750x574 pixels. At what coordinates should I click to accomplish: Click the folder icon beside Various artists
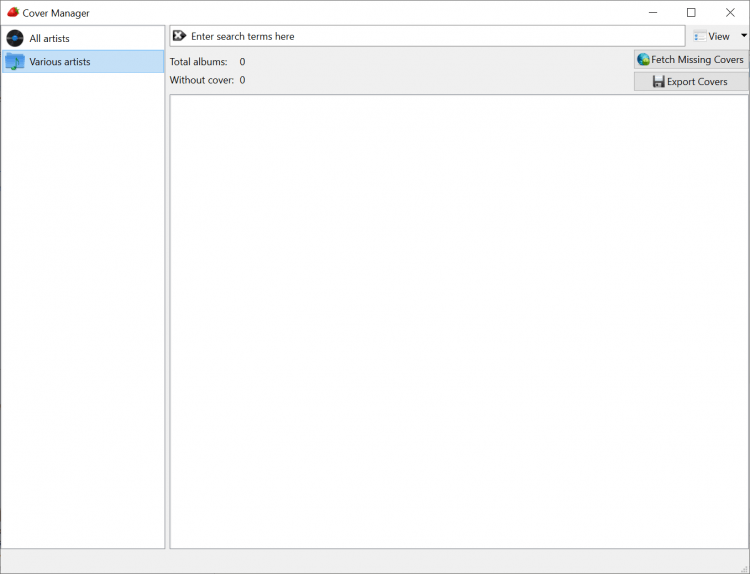pyautogui.click(x=14, y=62)
